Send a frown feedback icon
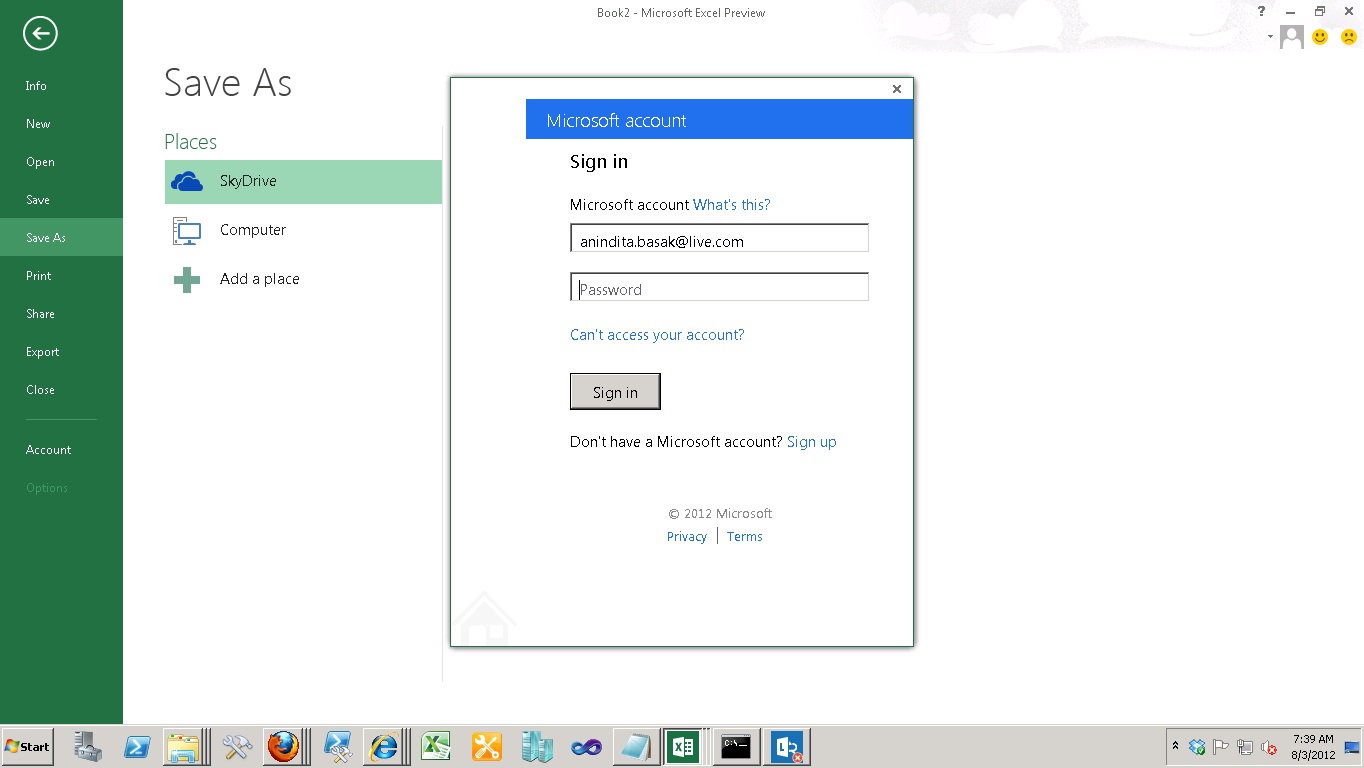The width and height of the screenshot is (1364, 768). click(x=1348, y=37)
